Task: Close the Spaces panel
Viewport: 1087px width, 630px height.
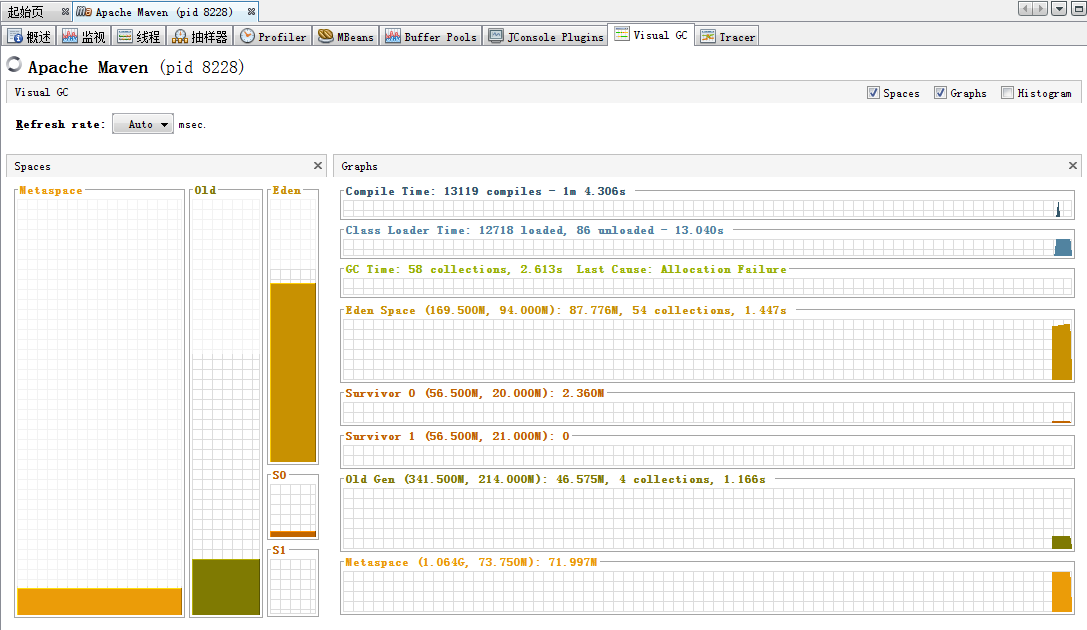Action: click(318, 166)
